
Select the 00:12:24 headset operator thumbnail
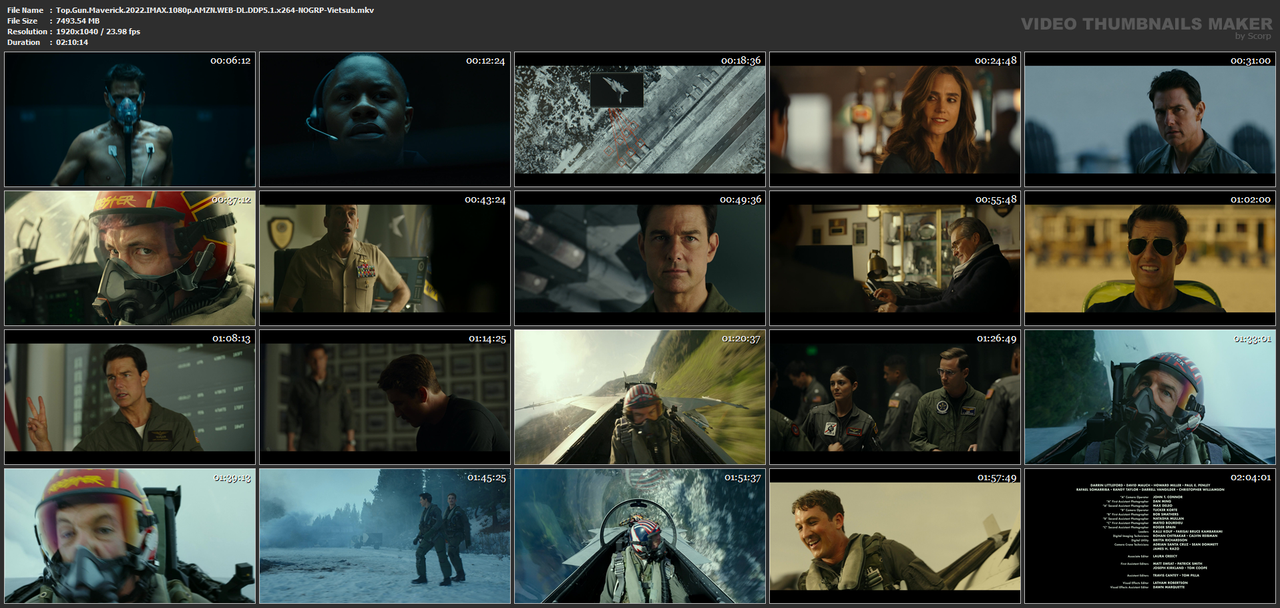pyautogui.click(x=385, y=120)
